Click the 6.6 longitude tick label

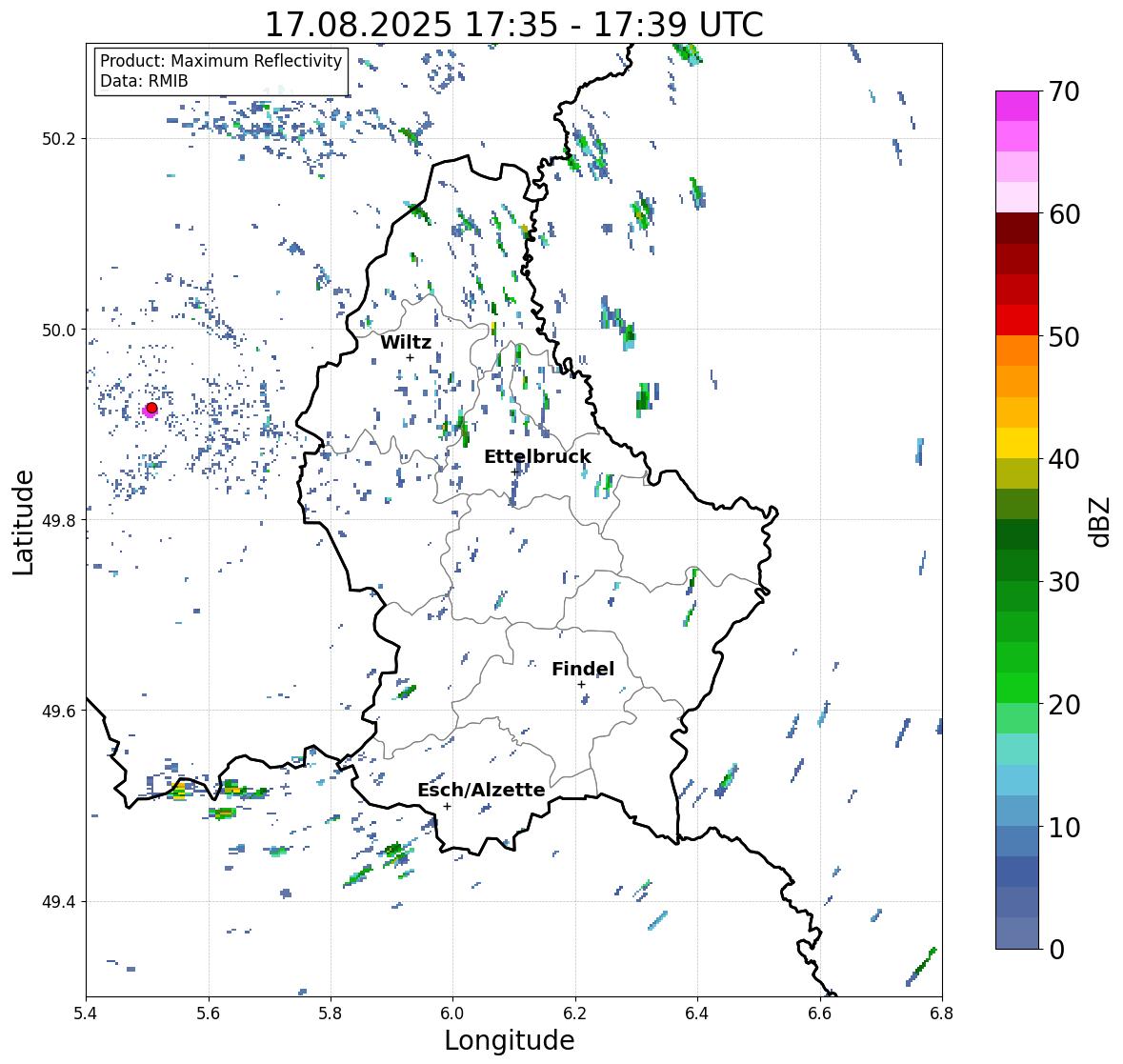point(820,1013)
